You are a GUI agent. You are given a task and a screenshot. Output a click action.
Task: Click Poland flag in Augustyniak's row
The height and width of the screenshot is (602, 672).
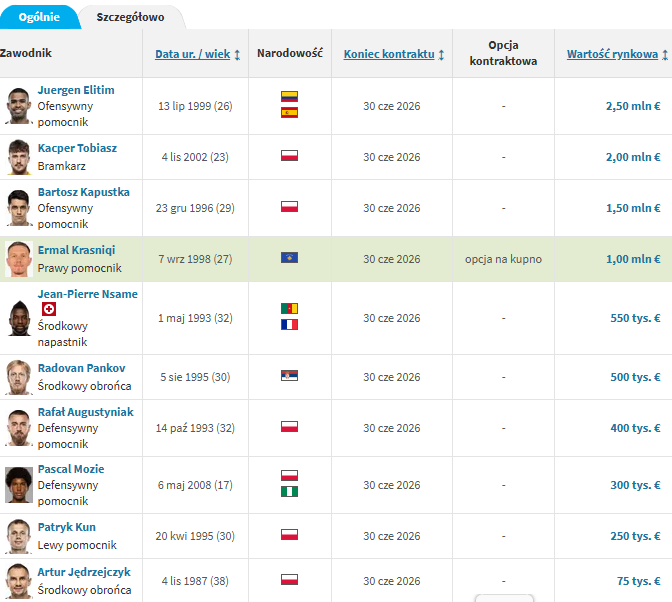click(x=289, y=427)
